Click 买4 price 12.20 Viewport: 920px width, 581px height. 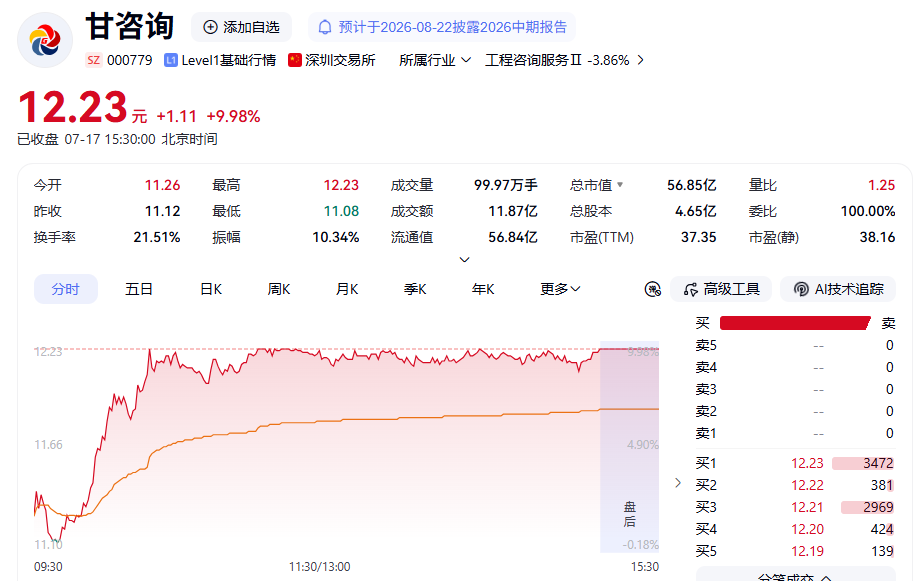807,529
